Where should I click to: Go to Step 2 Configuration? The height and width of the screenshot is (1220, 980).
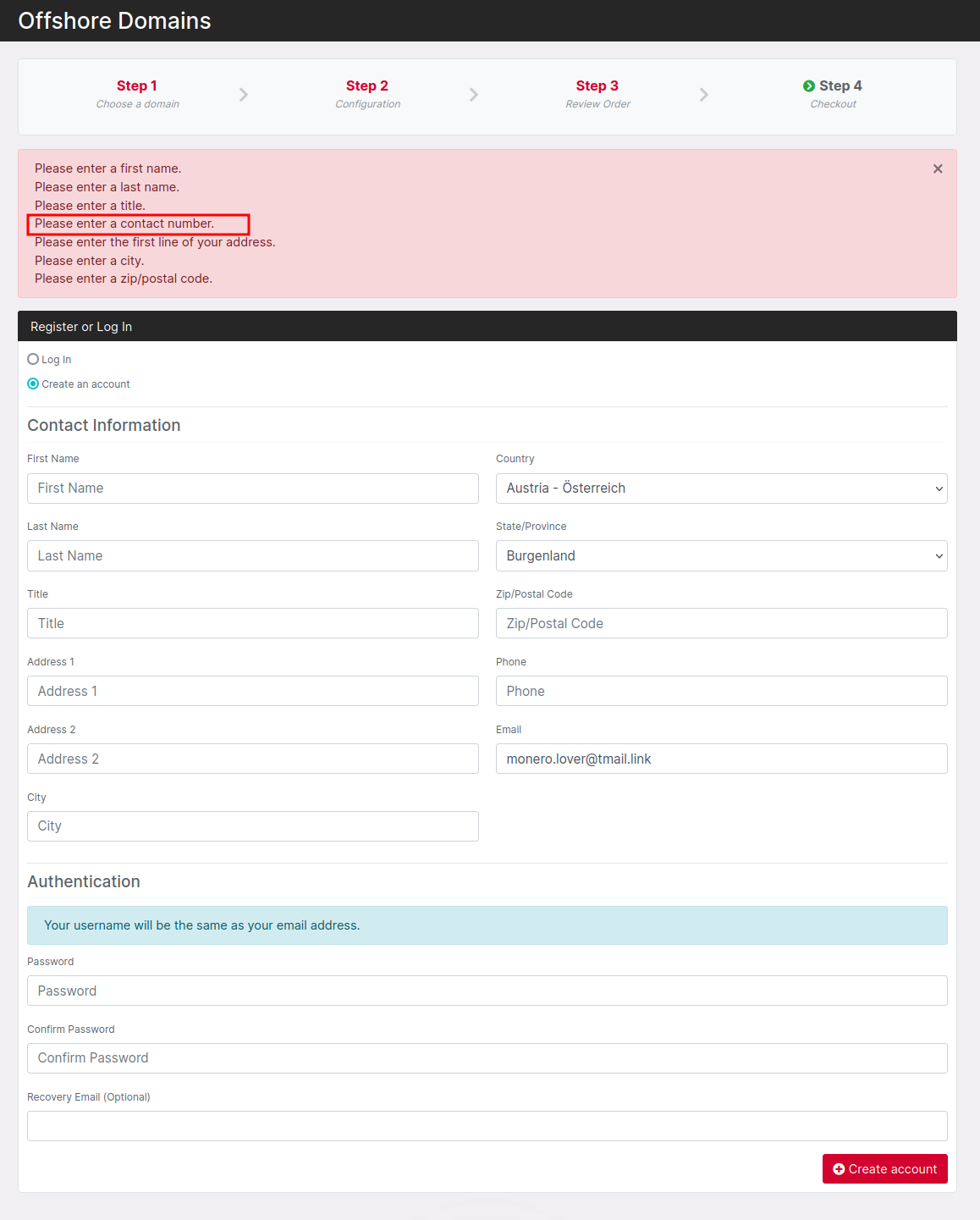tap(367, 86)
